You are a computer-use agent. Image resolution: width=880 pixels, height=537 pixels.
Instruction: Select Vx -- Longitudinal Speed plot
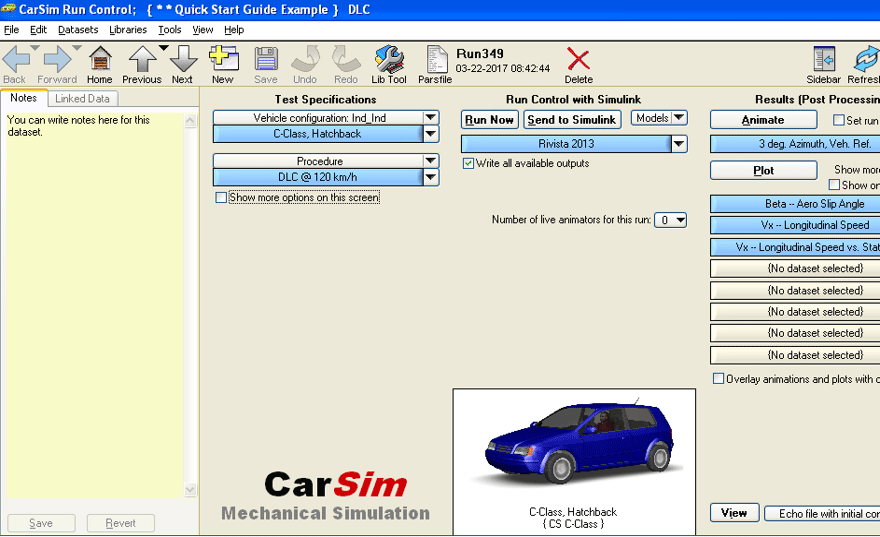pyautogui.click(x=795, y=226)
